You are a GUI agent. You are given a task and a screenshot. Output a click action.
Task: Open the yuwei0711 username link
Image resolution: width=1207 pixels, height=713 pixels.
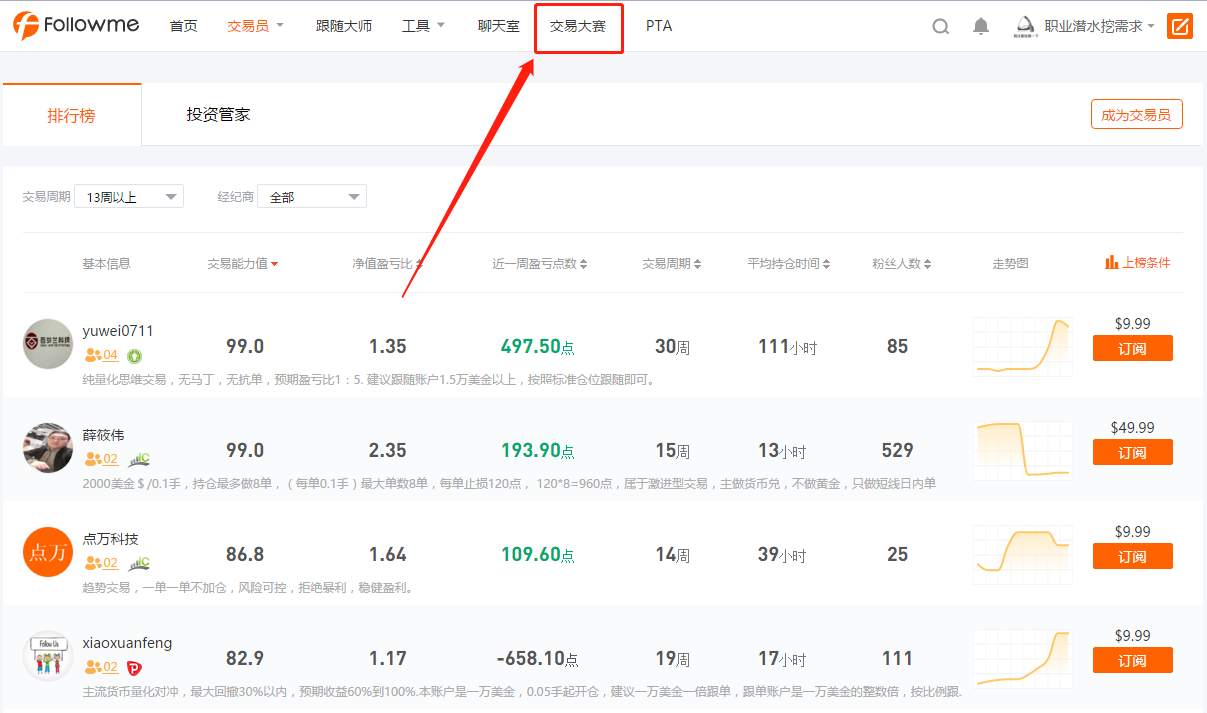tap(118, 331)
